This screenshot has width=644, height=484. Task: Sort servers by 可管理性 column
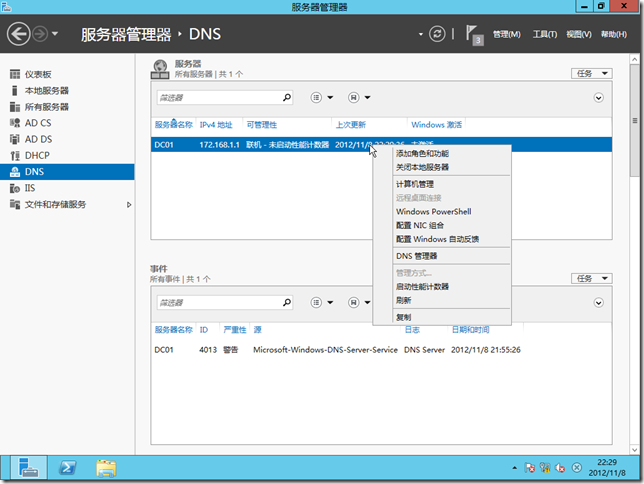[262, 125]
